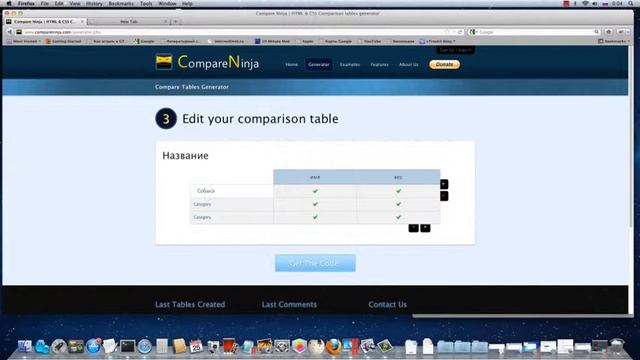The image size is (640, 360).
Task: Open the Firefox menu
Action: click(26, 3)
